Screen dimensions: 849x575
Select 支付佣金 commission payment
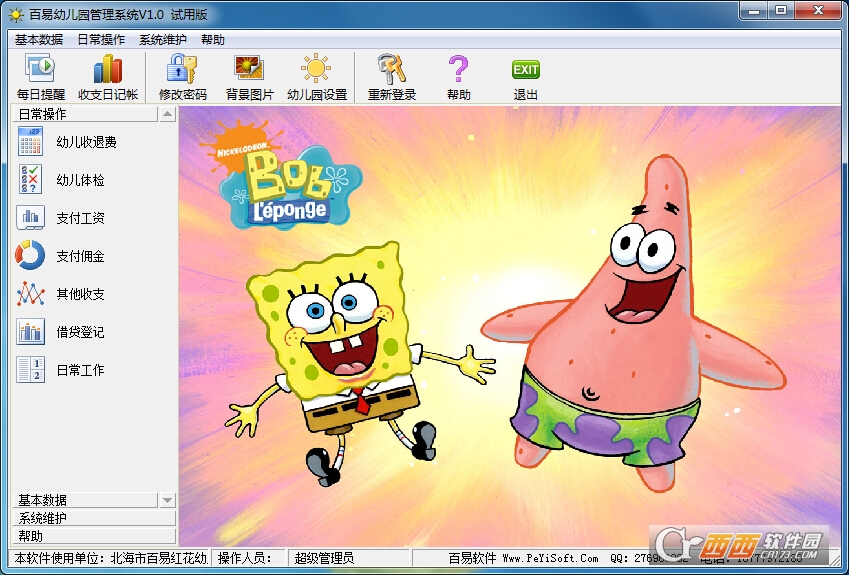(x=80, y=256)
